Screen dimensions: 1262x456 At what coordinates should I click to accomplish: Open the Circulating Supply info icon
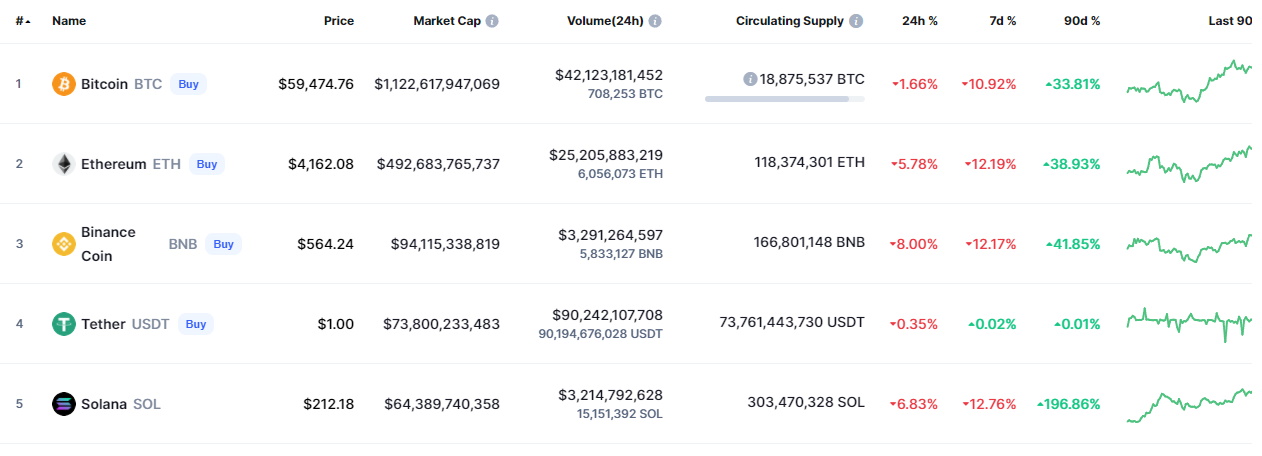[856, 21]
